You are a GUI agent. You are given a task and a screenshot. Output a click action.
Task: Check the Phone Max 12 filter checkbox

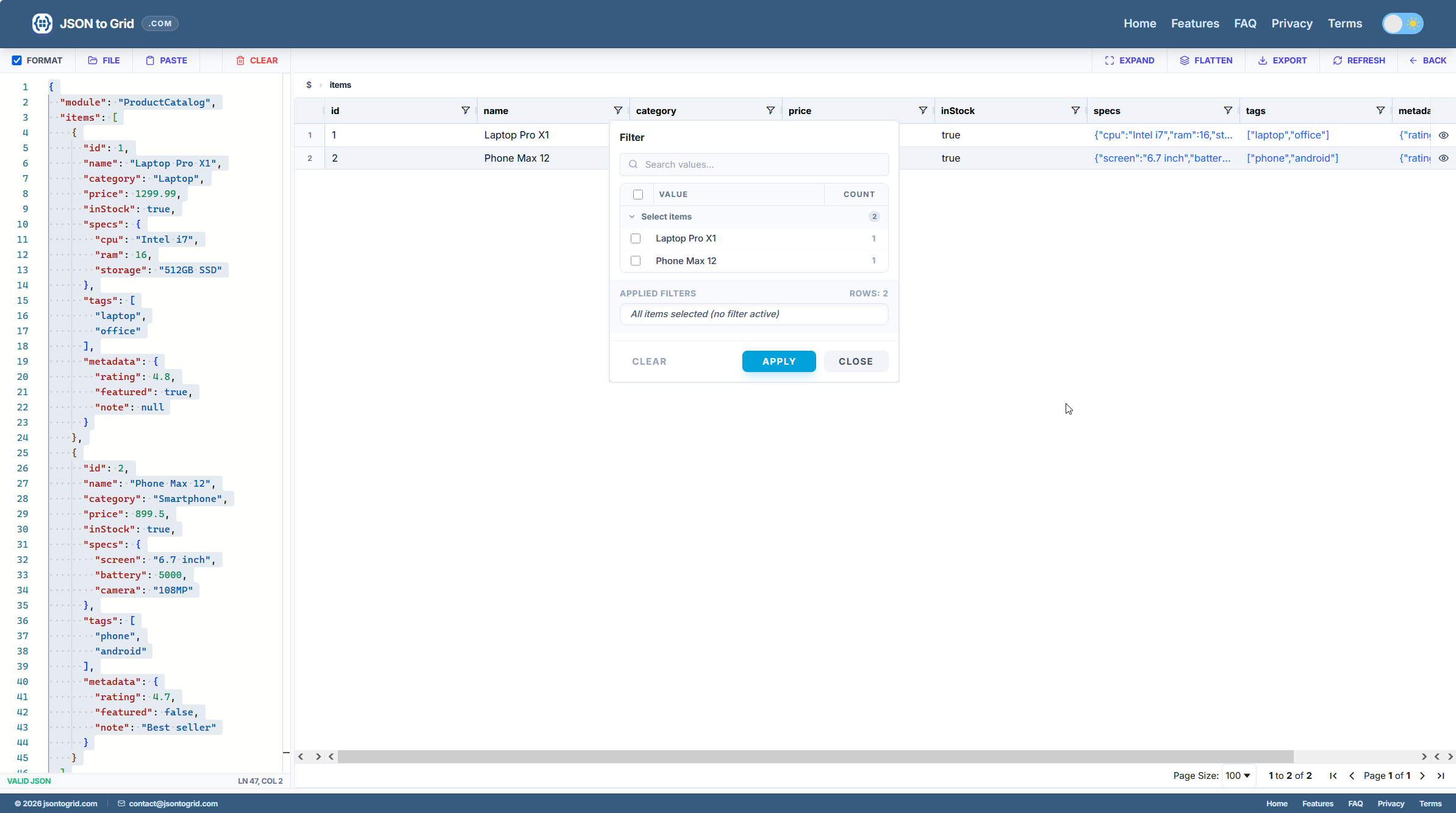(636, 261)
